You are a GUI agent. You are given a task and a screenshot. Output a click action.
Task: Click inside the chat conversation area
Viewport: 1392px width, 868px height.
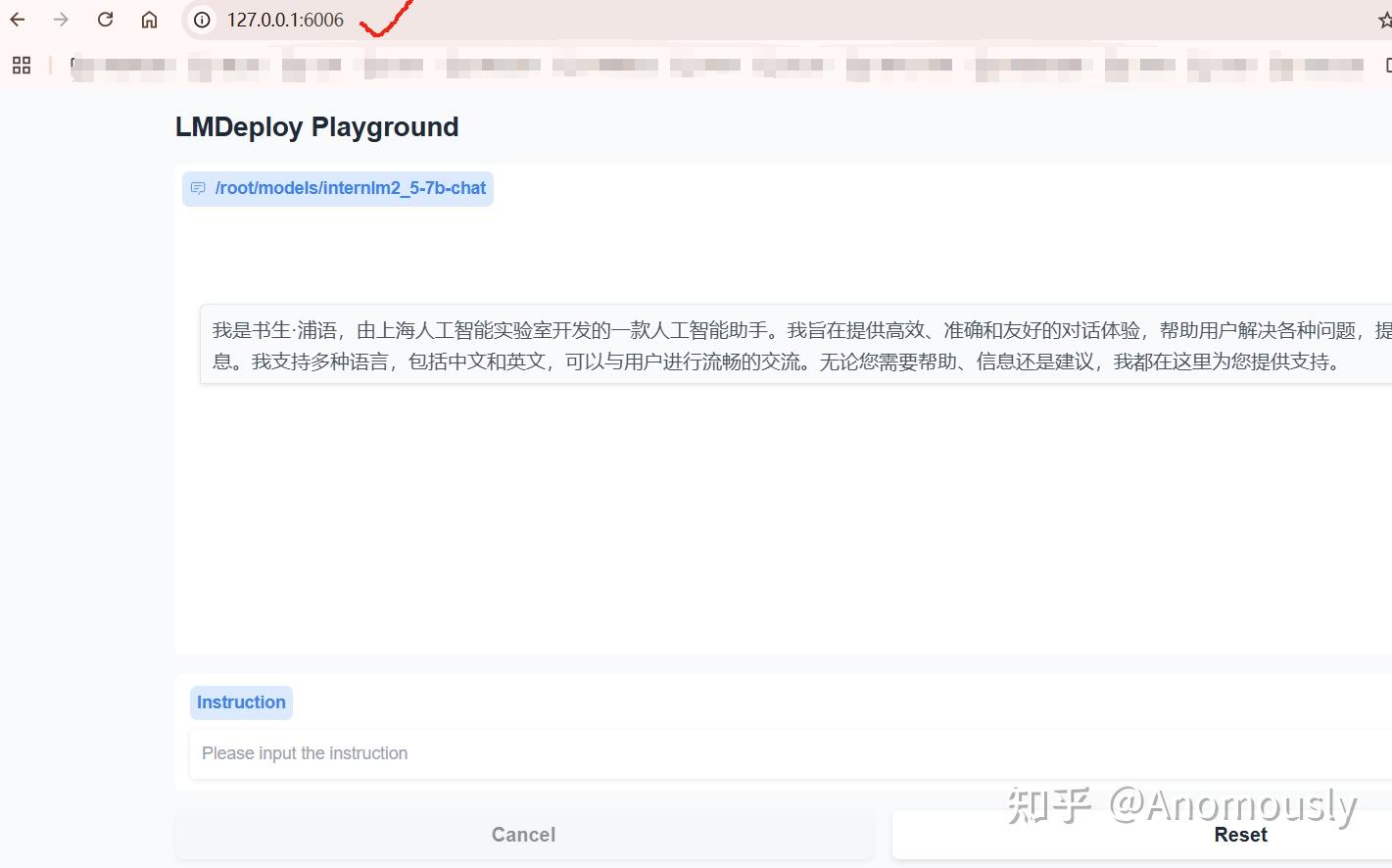(784, 509)
